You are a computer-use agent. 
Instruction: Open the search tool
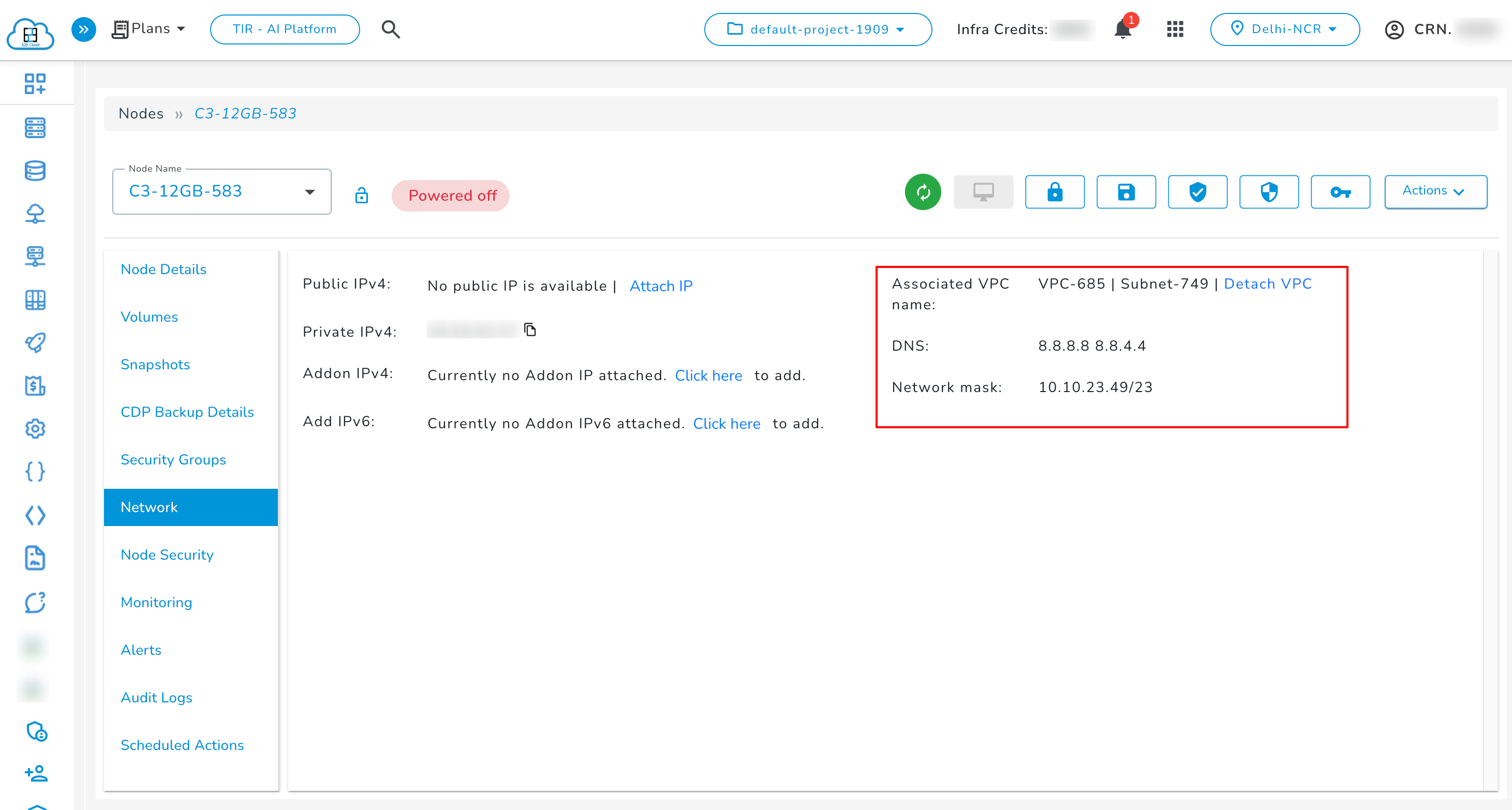pos(390,29)
